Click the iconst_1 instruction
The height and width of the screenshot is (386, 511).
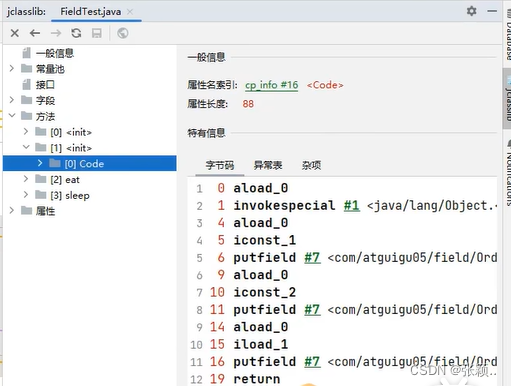click(x=265, y=240)
